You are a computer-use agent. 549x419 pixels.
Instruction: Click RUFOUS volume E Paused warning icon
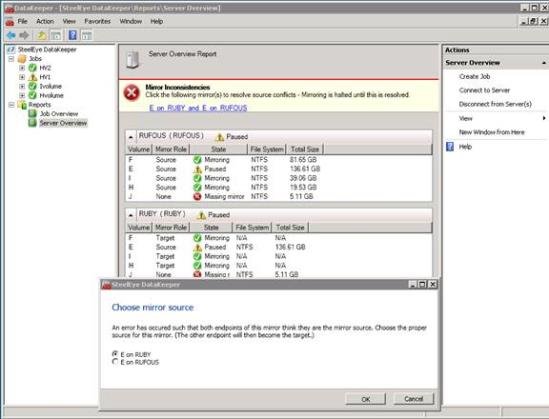coord(197,169)
